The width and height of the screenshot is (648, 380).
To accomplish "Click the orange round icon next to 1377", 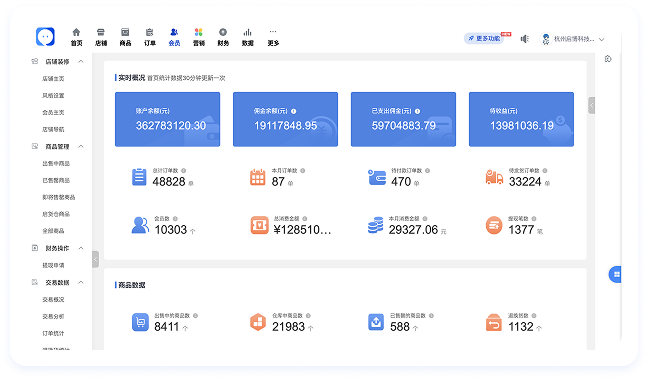I will 494,225.
